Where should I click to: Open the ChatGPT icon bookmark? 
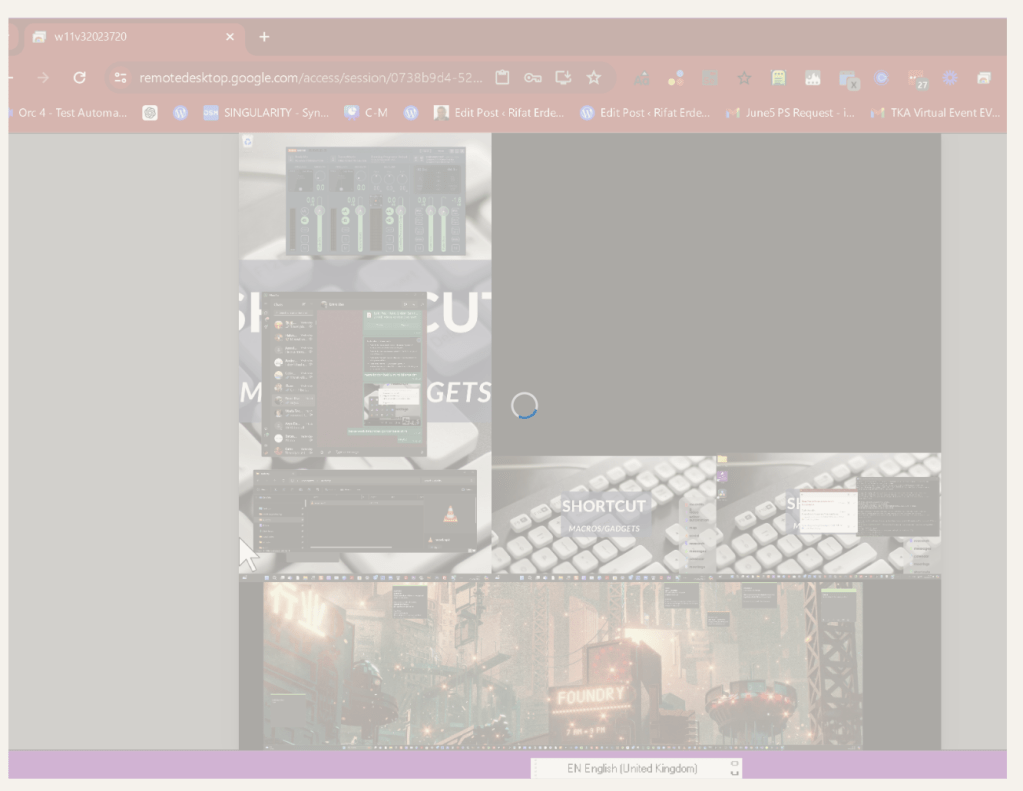150,113
